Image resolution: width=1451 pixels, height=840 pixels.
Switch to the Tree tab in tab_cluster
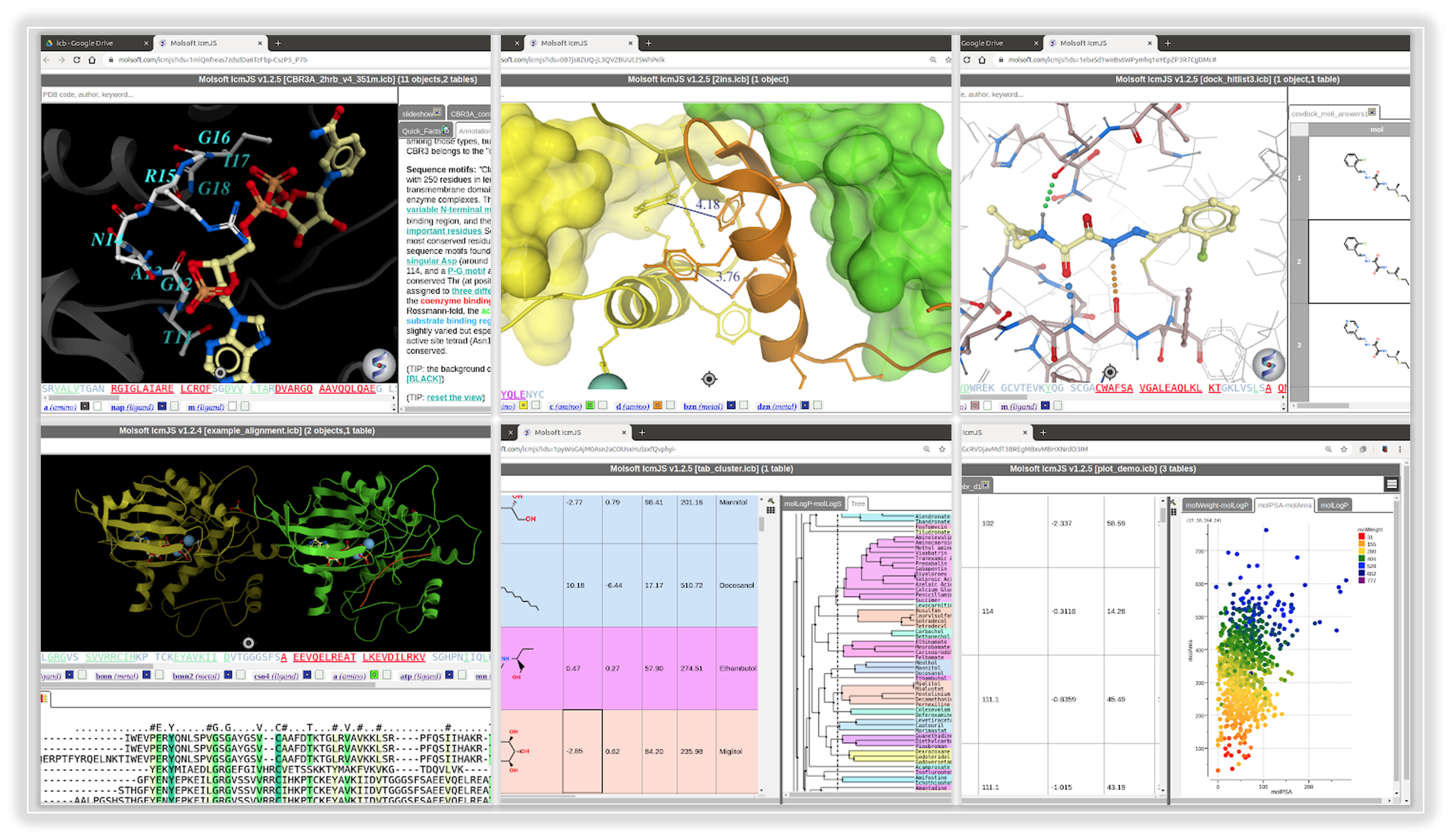coord(857,504)
